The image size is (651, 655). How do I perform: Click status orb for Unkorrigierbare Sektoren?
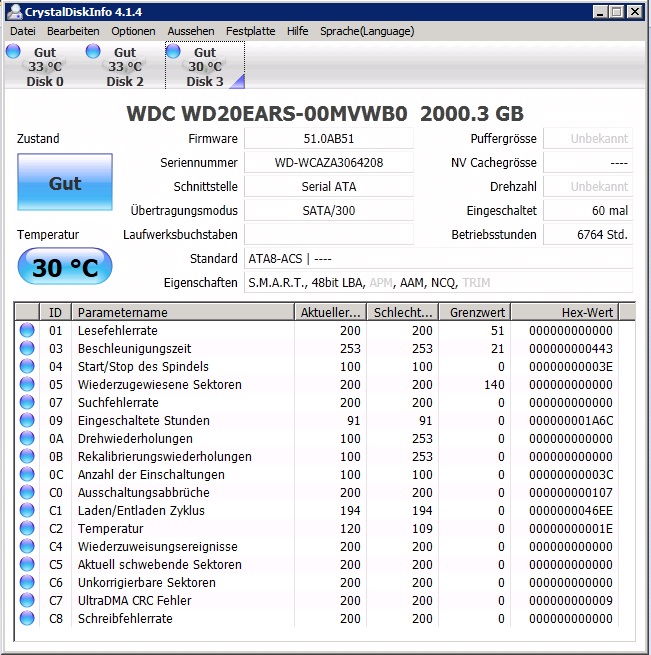(27, 582)
